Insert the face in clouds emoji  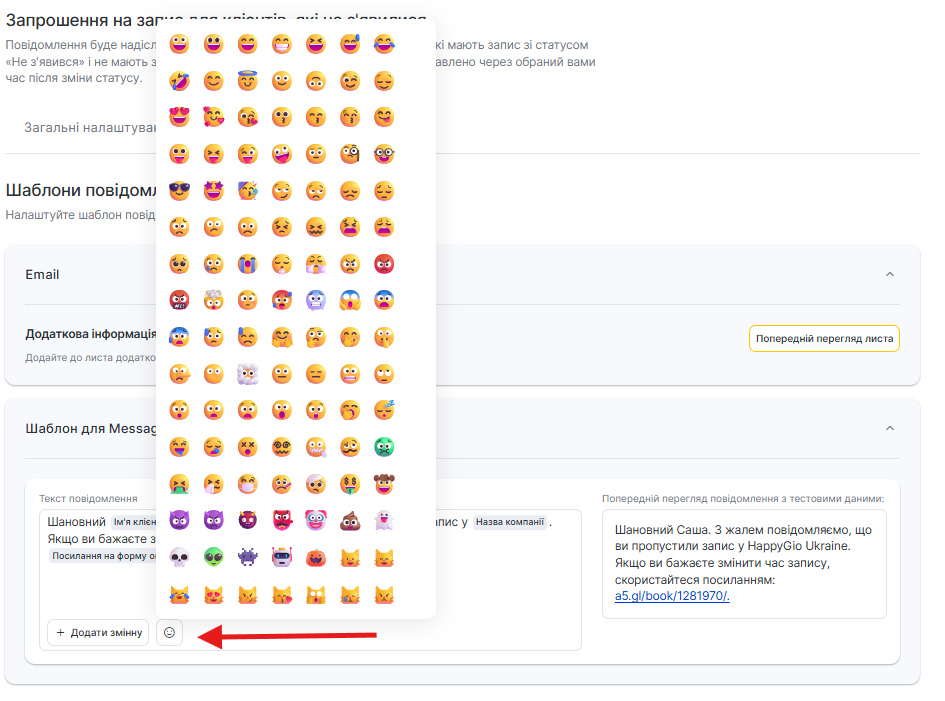(x=247, y=374)
